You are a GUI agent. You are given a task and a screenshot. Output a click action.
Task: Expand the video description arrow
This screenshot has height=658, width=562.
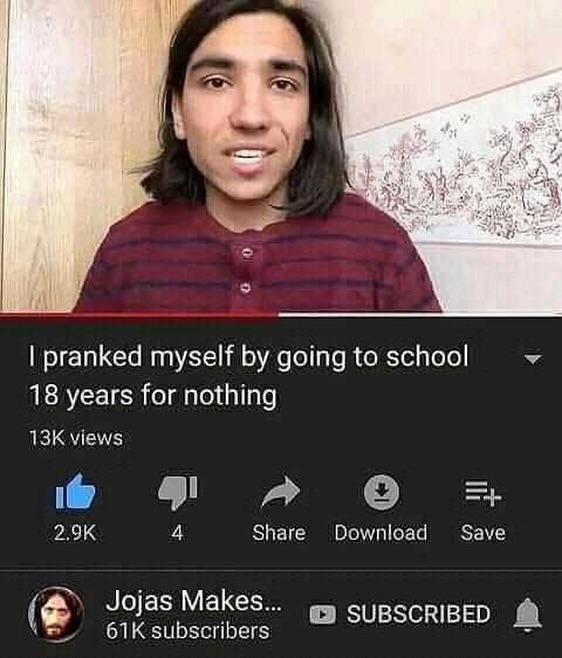(533, 359)
